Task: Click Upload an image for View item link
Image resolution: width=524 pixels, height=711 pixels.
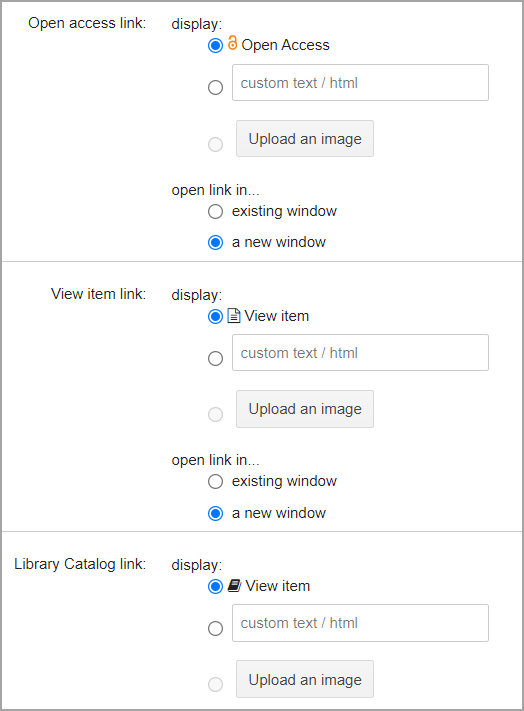Action: point(305,409)
